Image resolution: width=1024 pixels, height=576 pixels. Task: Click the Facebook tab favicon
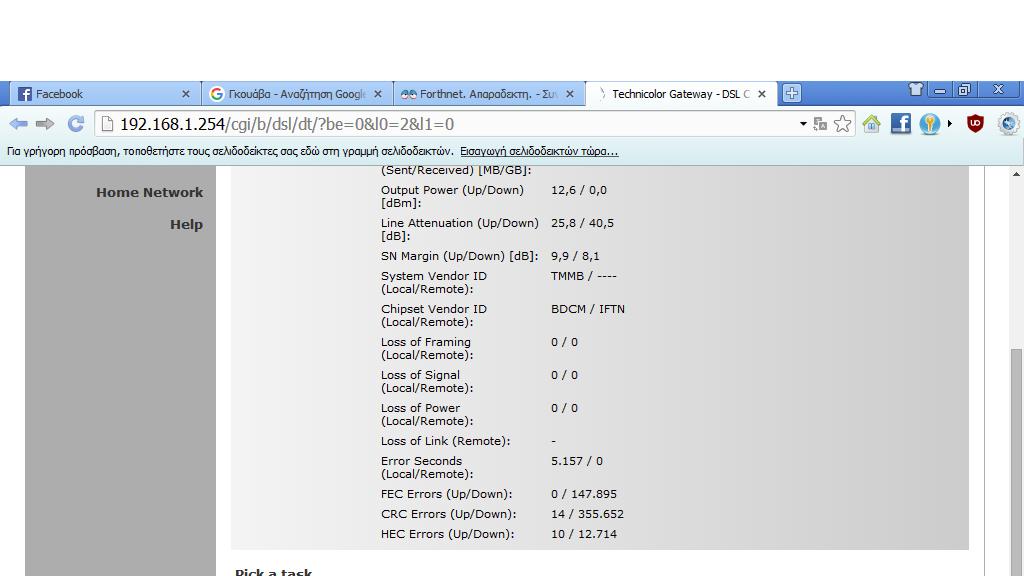(x=25, y=94)
